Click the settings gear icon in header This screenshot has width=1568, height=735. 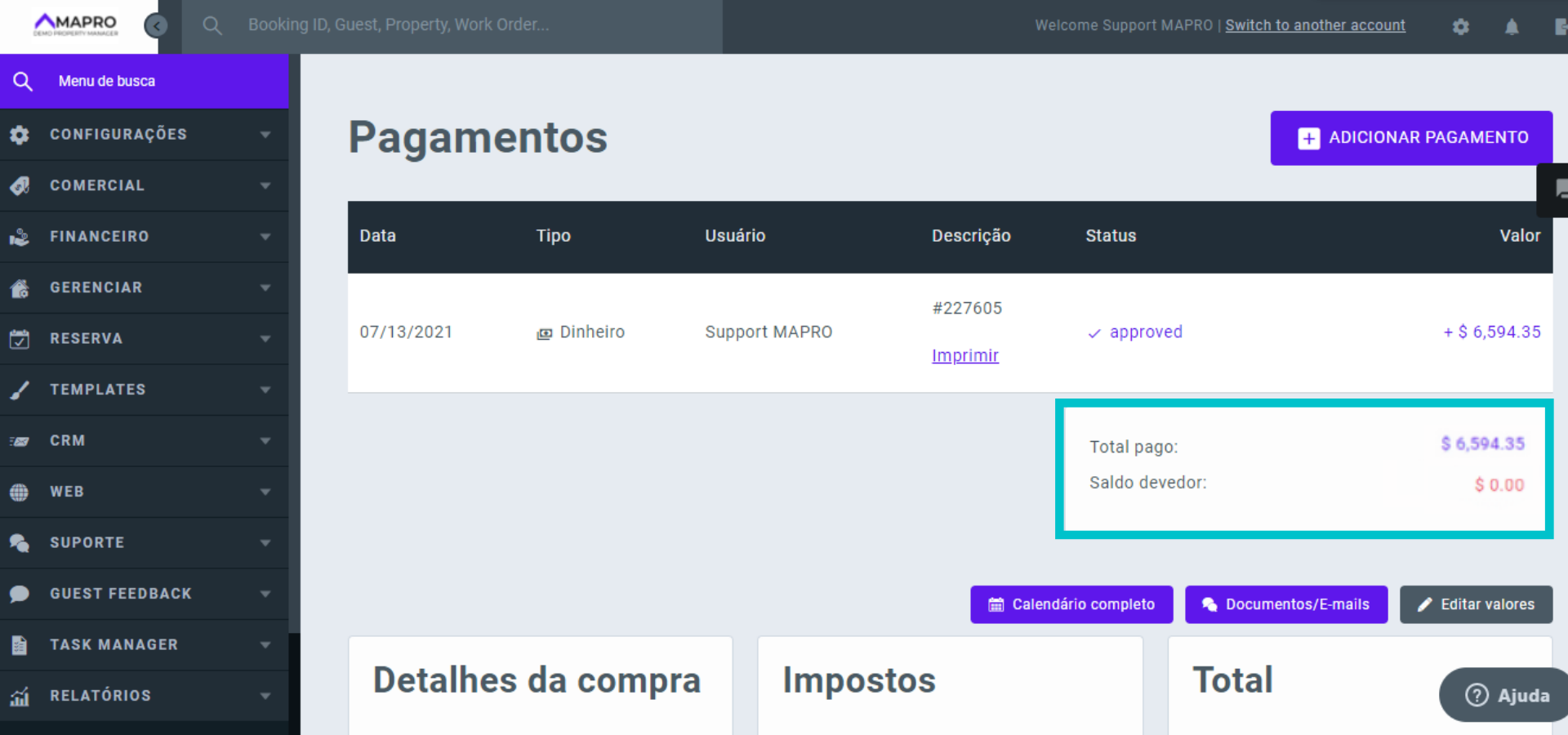1460,27
